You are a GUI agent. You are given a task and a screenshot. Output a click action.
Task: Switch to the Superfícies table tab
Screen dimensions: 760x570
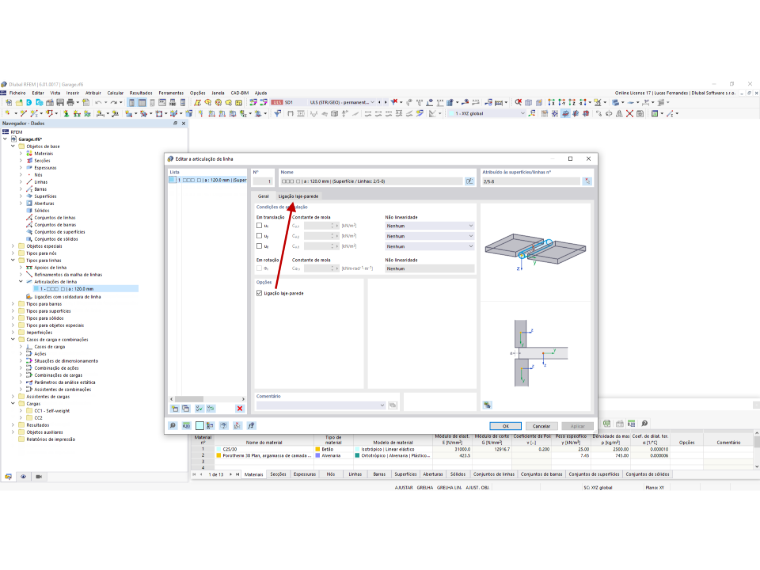(x=405, y=475)
